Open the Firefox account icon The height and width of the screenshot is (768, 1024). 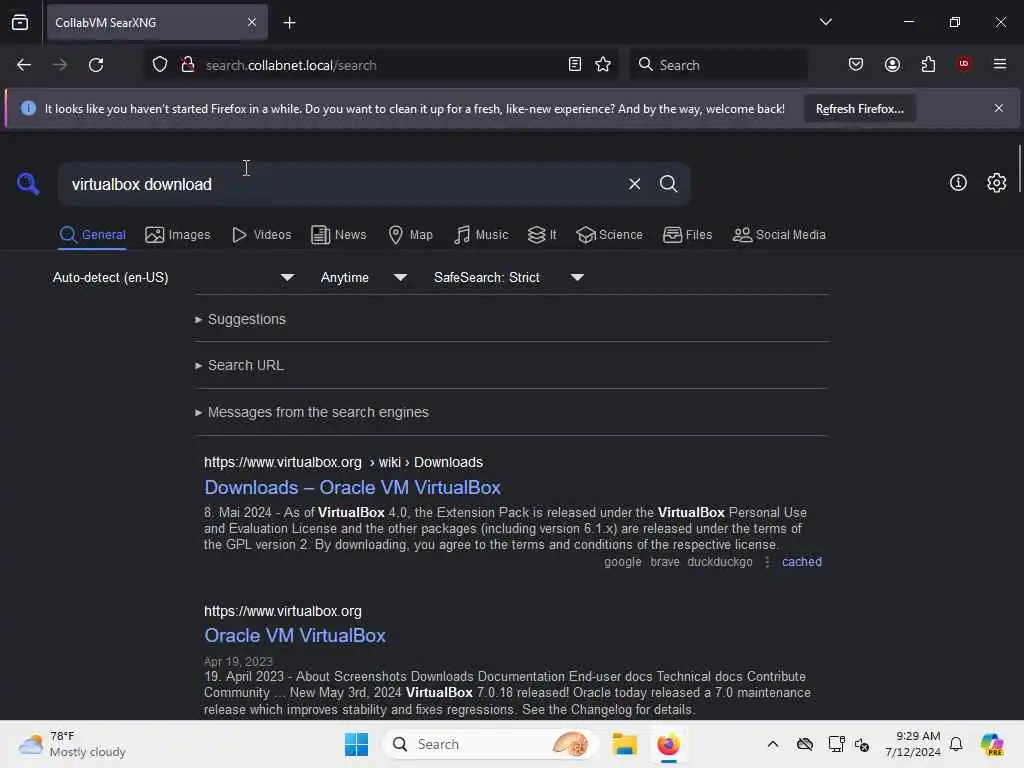(892, 65)
